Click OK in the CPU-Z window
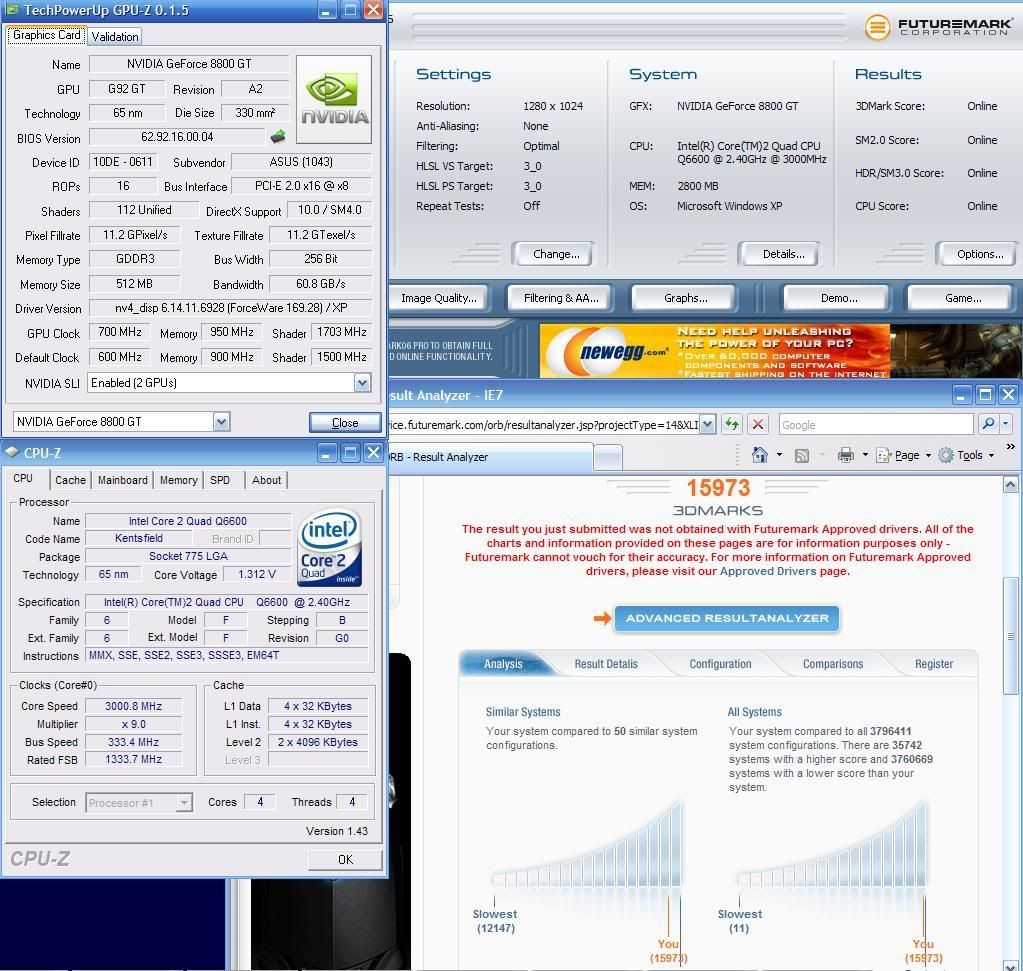 (x=345, y=860)
